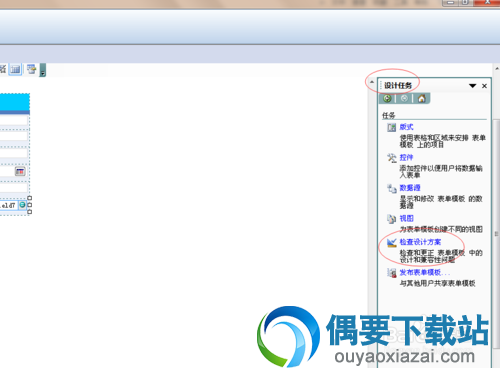Click the first empty form text field
Viewport: 500px width, 368px height.
coord(14,120)
